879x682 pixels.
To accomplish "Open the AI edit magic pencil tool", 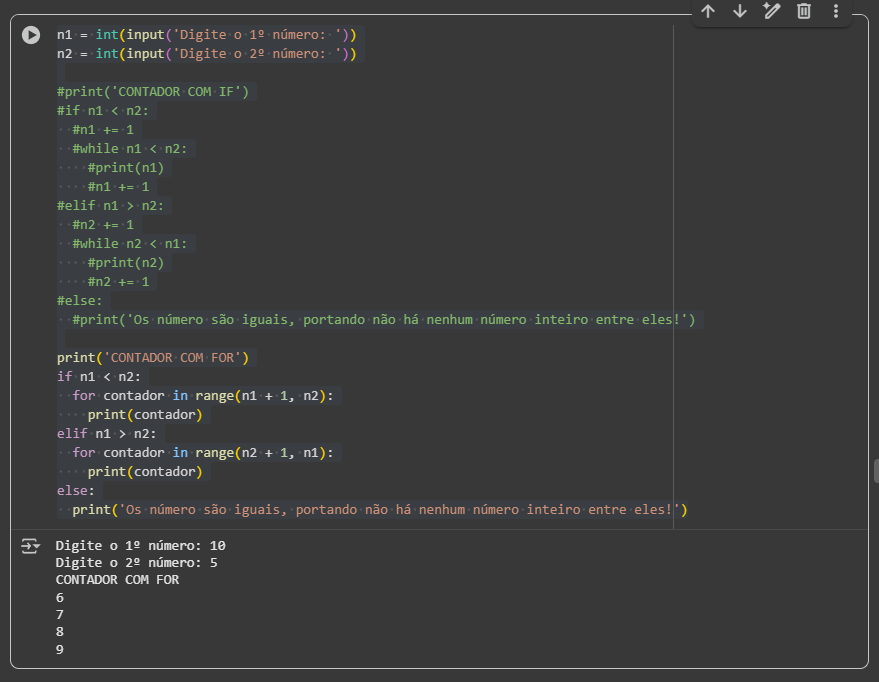I will point(771,11).
